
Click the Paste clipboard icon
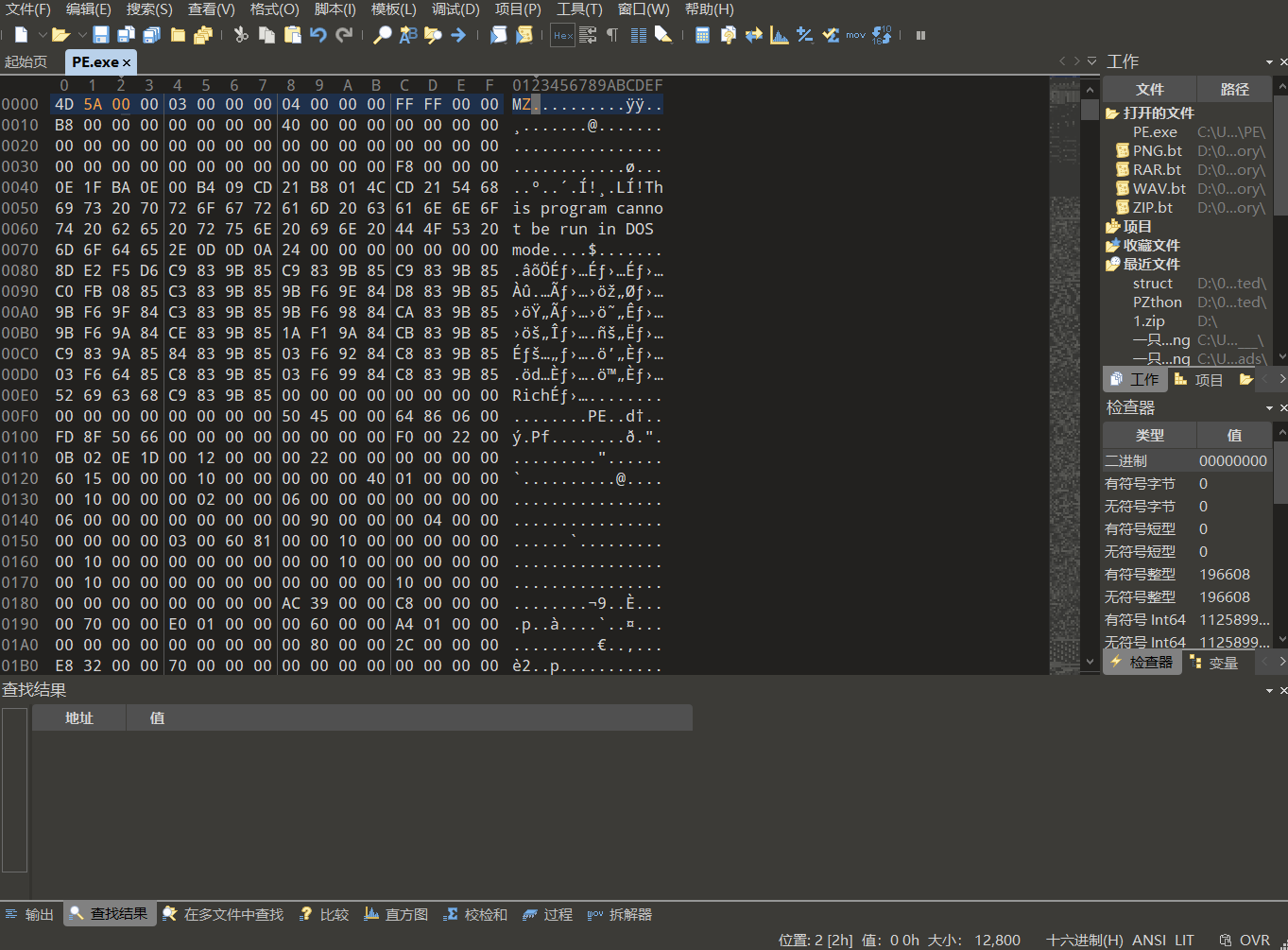[293, 35]
